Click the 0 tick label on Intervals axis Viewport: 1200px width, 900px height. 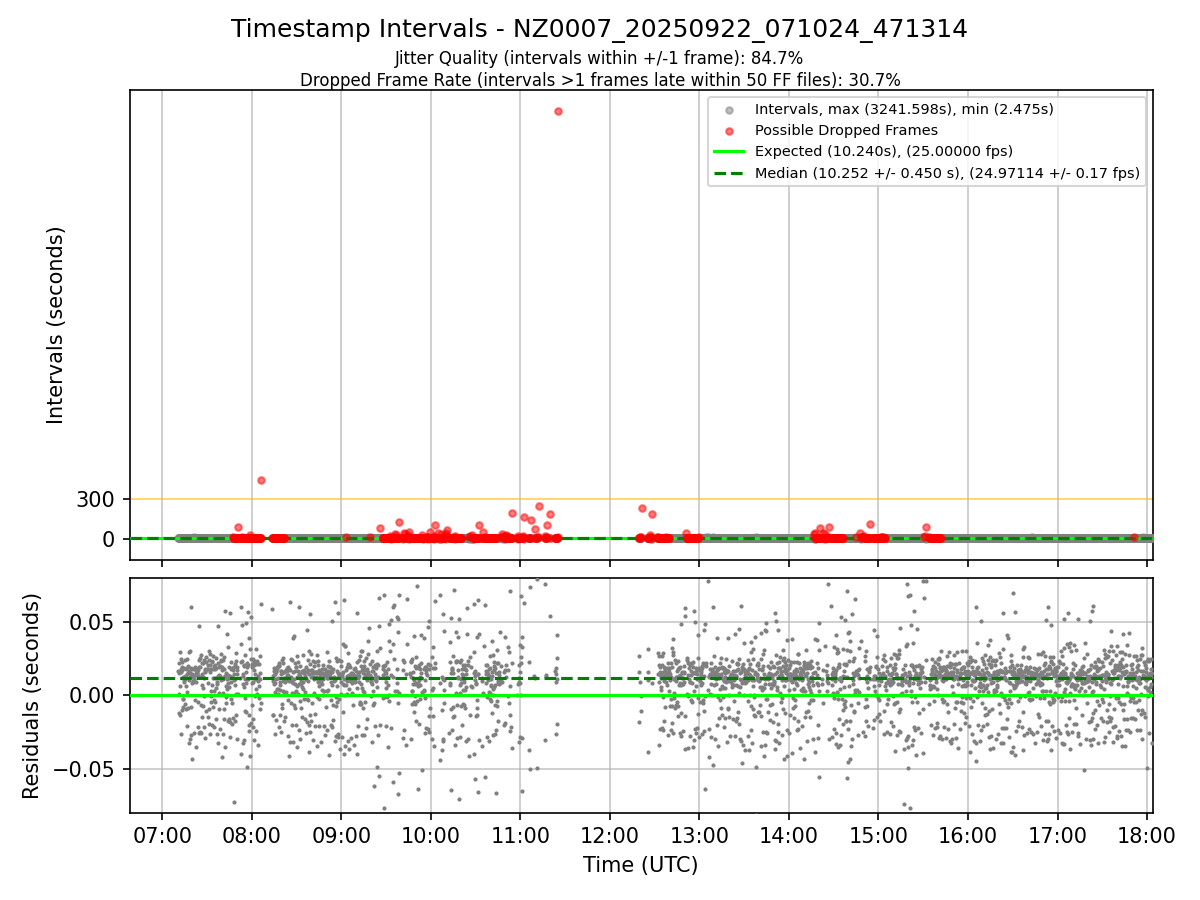click(x=109, y=539)
